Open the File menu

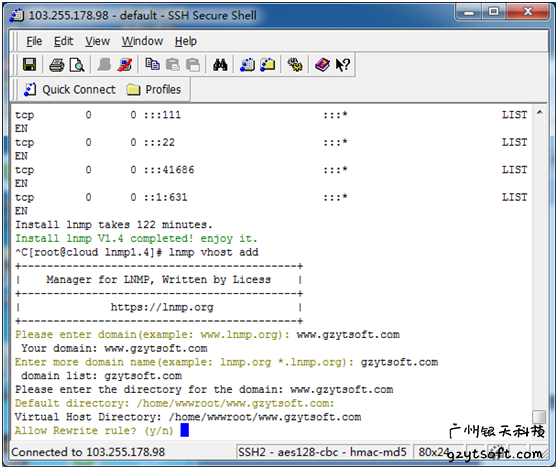pyautogui.click(x=34, y=41)
